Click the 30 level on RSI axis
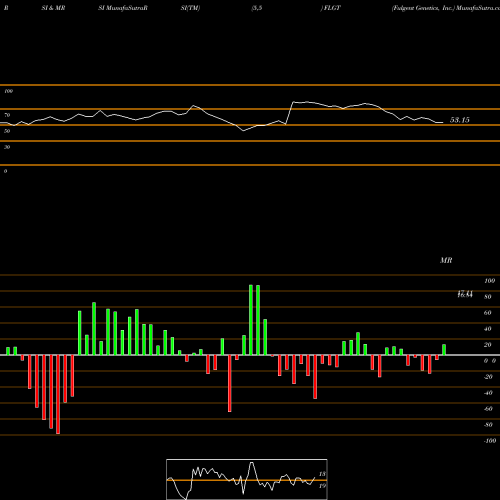Image resolution: width=500 pixels, height=500 pixels. coord(7,147)
